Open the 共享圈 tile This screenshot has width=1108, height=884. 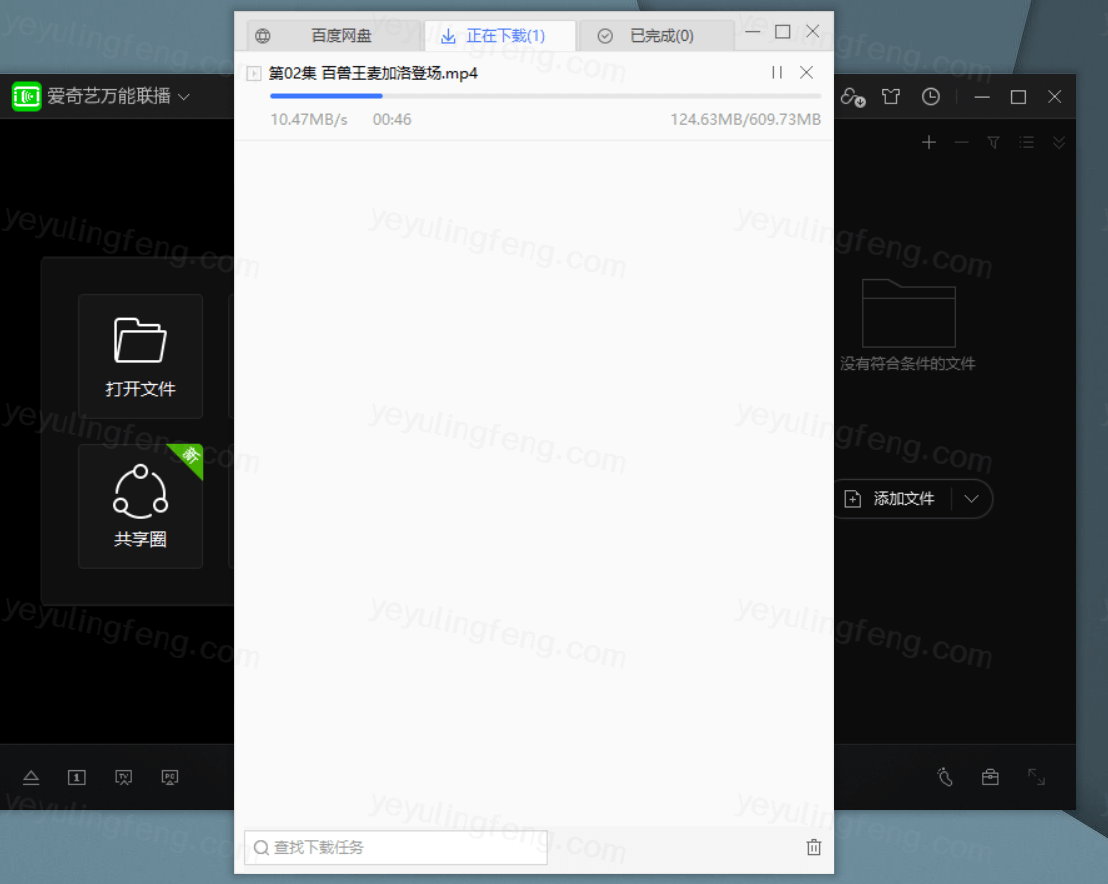141,507
